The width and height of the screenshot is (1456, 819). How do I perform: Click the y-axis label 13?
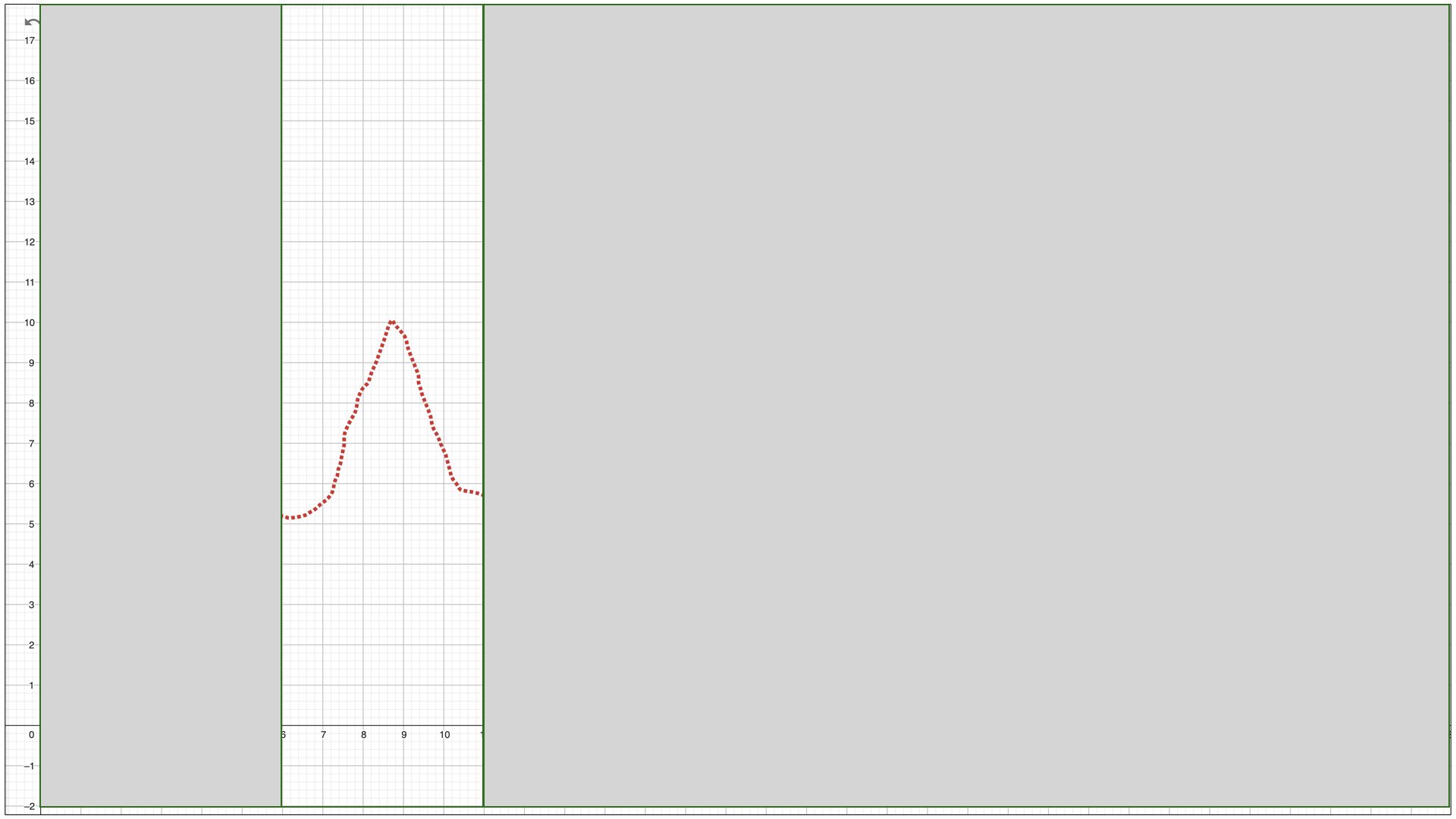[x=30, y=202]
